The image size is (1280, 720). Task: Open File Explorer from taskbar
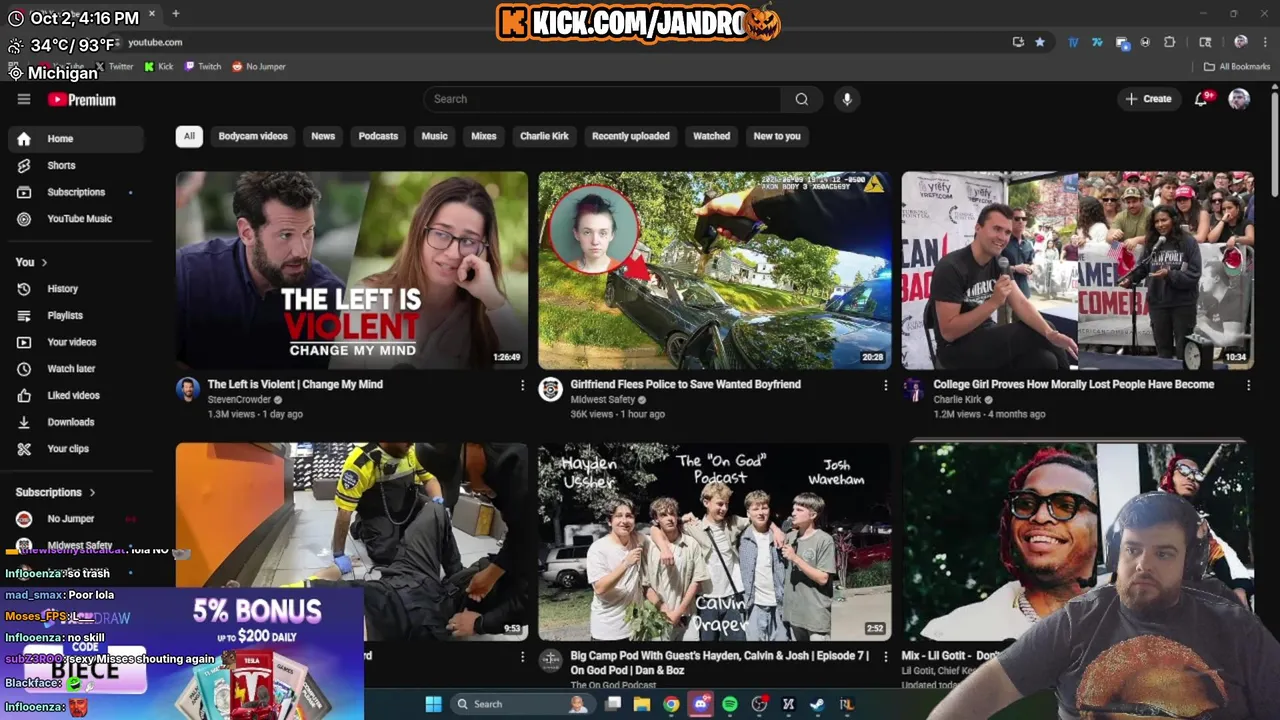642,704
